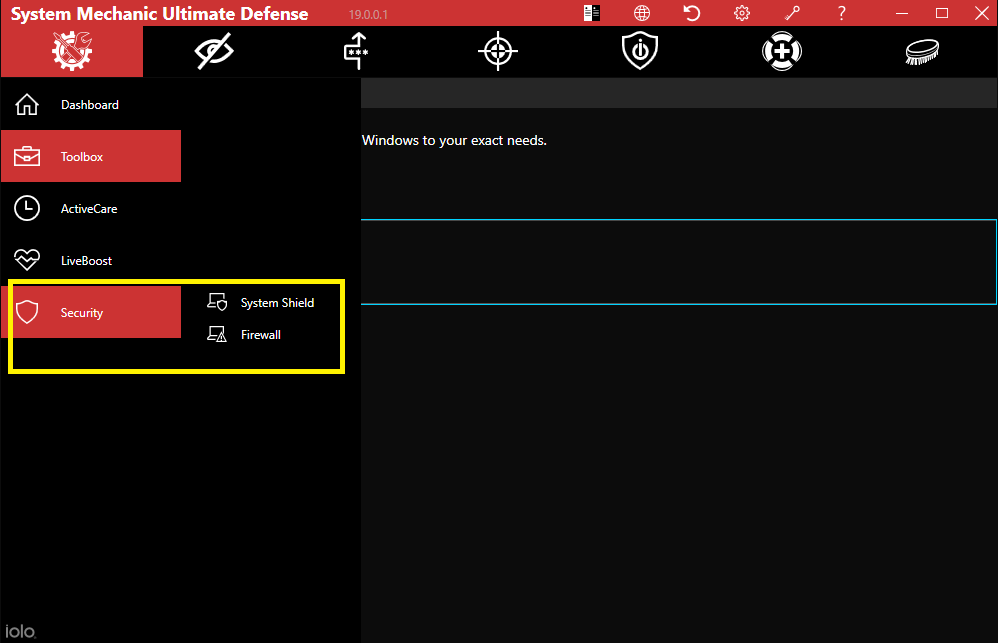This screenshot has height=643, width=998.
Task: Click the ActiveCare clock icon
Action: [x=27, y=208]
